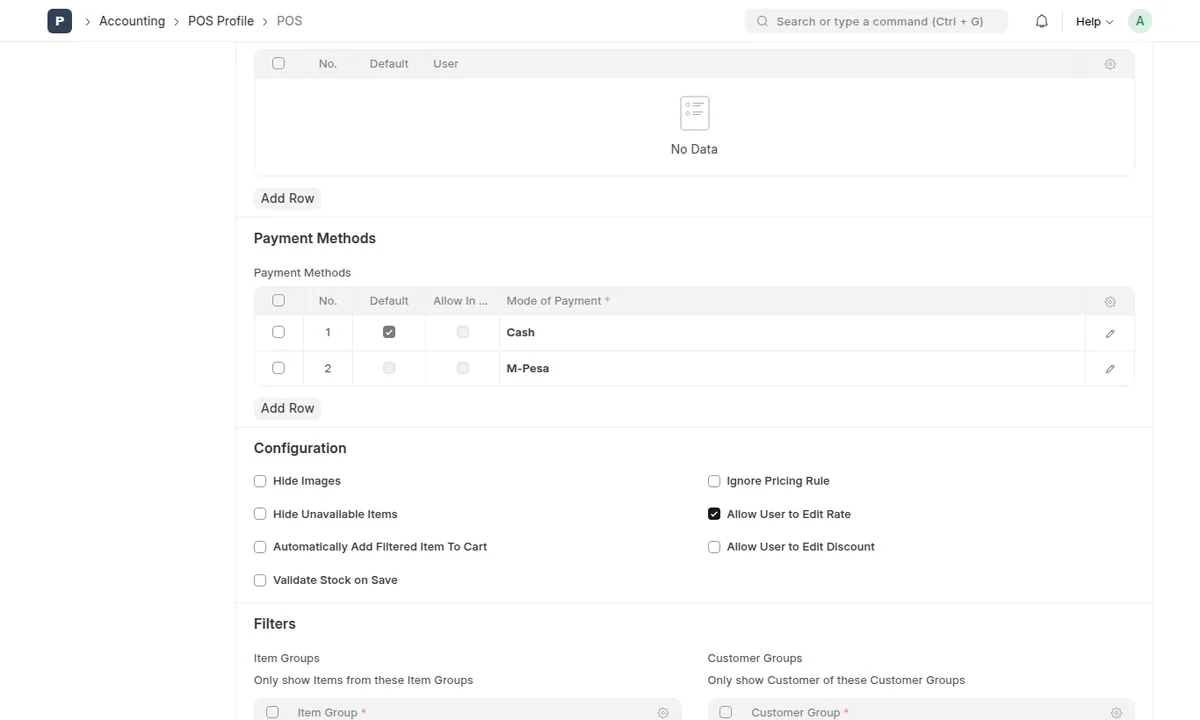Edit the Cash payment row
1200x720 pixels.
click(x=1110, y=333)
